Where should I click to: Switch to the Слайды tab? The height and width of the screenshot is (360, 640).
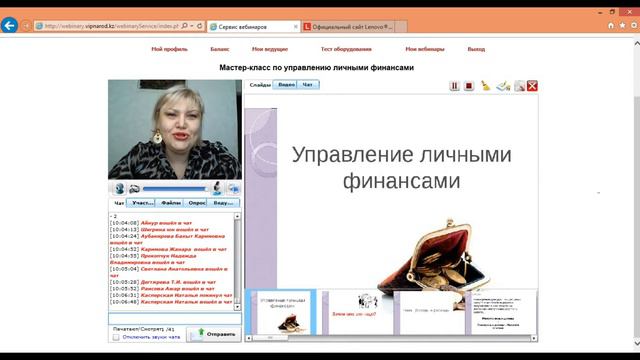(x=260, y=85)
